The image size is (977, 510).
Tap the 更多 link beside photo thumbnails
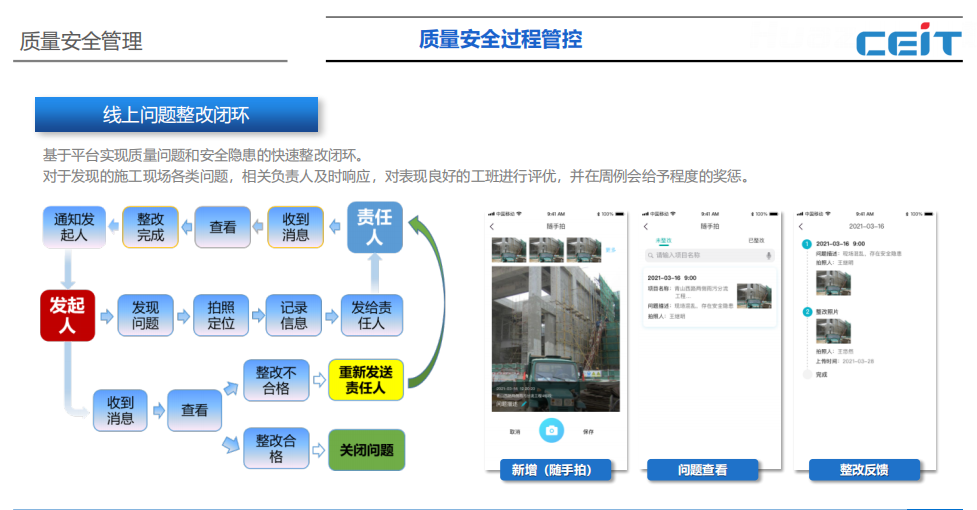(x=611, y=250)
